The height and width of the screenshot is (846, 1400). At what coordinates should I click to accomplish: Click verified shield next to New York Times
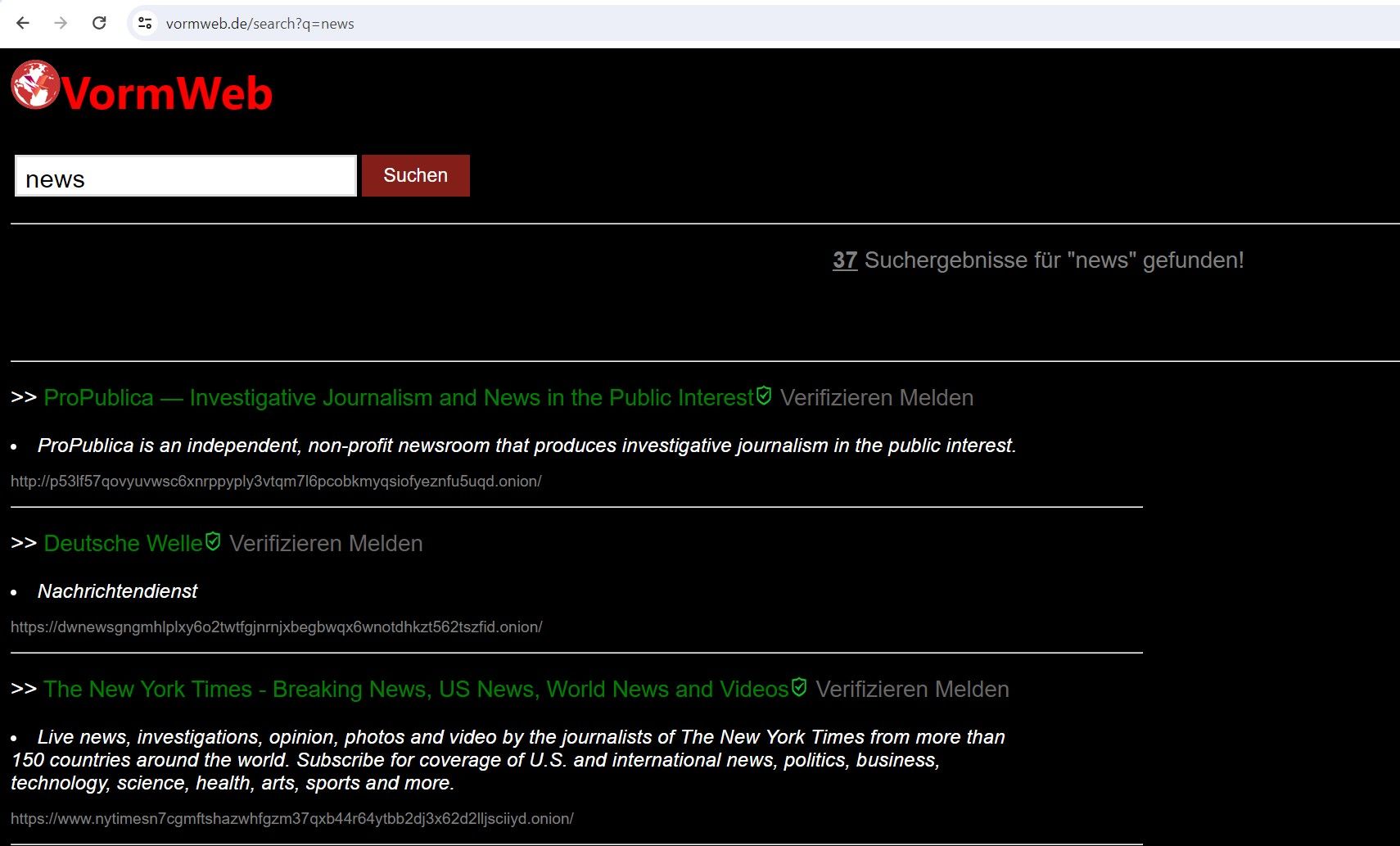click(799, 687)
